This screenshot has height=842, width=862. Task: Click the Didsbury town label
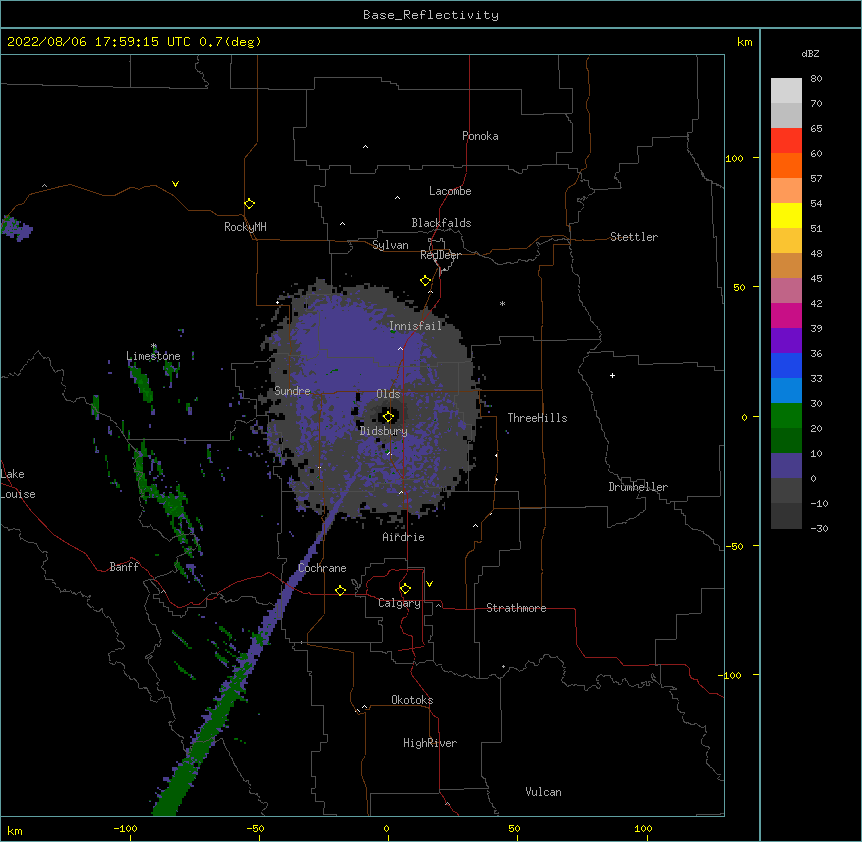click(x=383, y=431)
